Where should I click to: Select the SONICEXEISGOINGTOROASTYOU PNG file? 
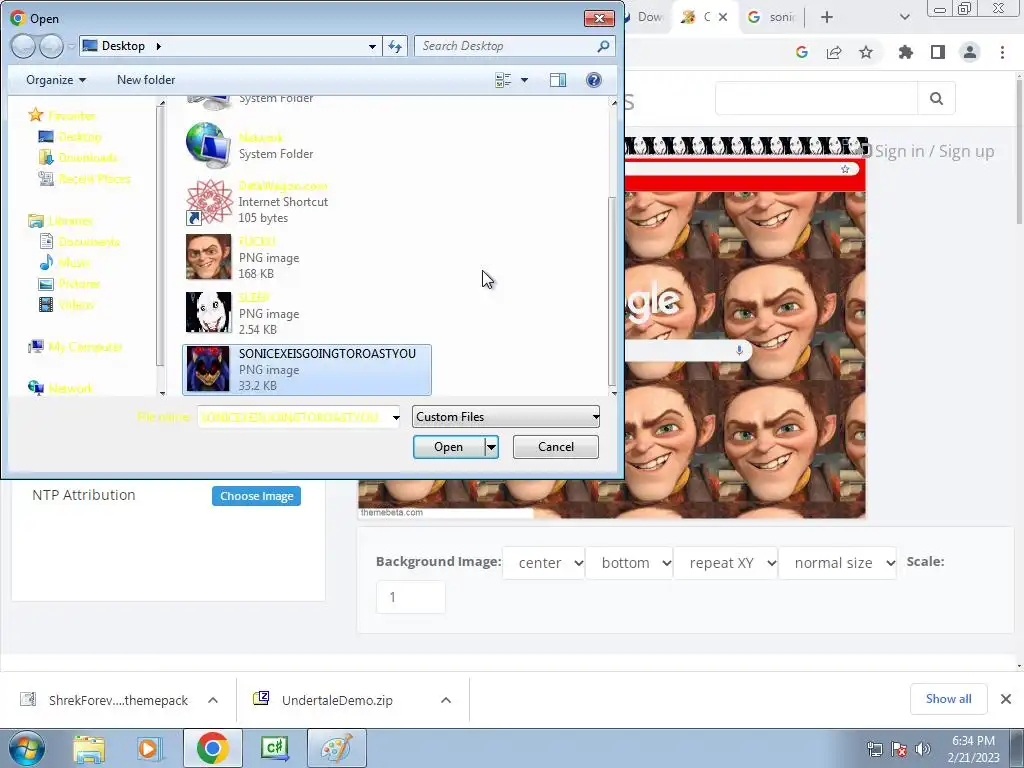click(x=307, y=370)
